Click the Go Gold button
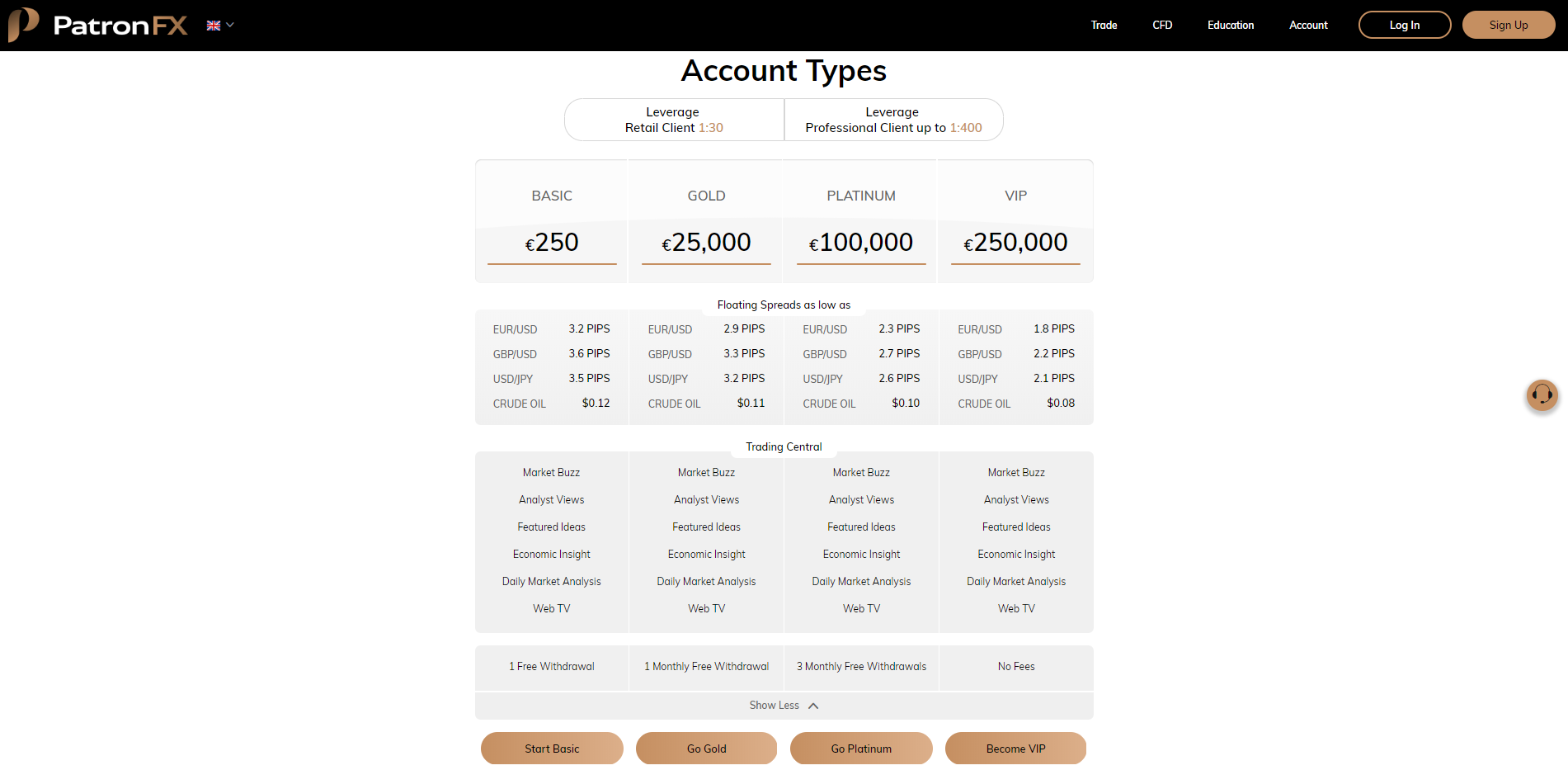 (x=706, y=748)
